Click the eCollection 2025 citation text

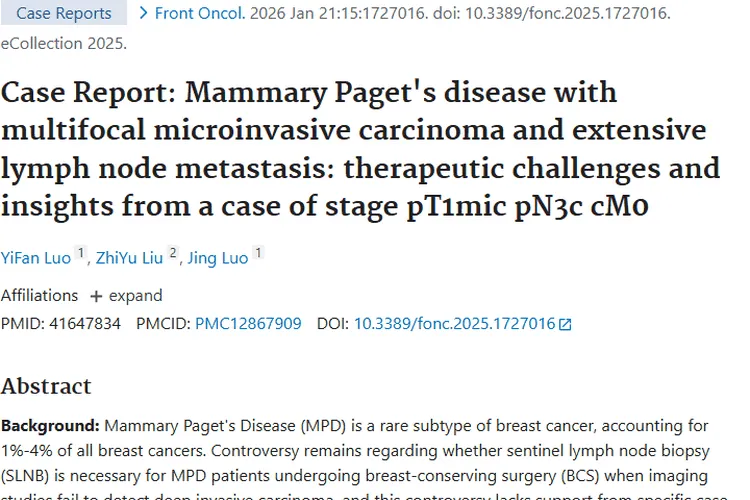tap(63, 43)
